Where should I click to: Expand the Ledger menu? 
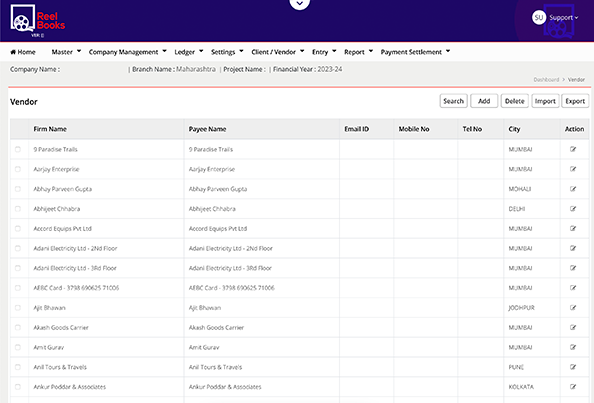(188, 52)
